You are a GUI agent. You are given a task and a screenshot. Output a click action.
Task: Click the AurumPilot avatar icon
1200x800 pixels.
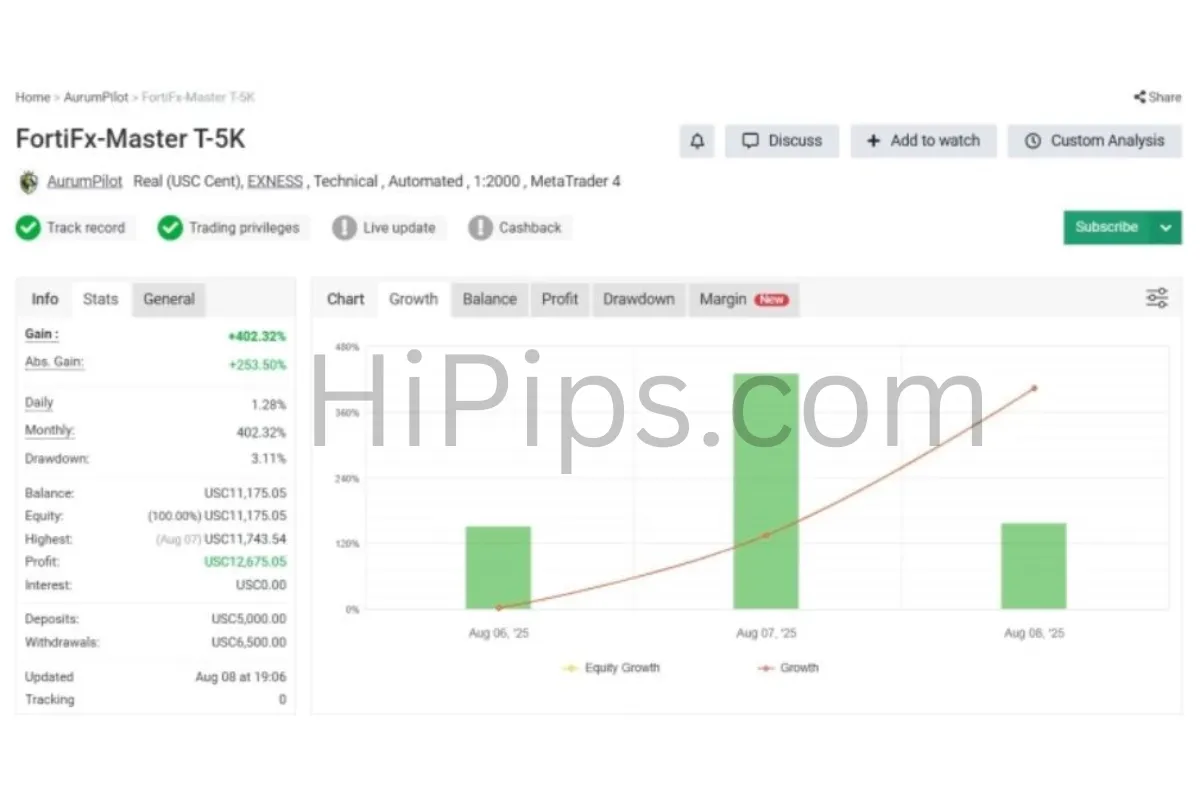click(x=28, y=182)
